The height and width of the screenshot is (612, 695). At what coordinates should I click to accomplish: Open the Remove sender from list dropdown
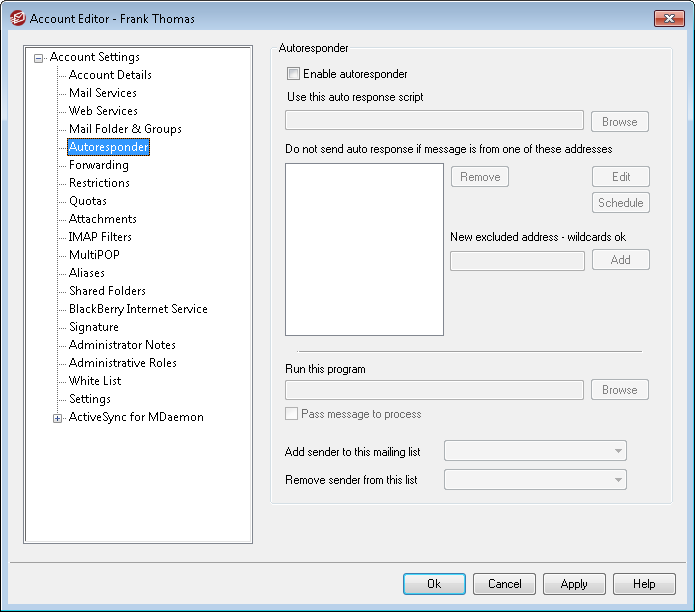[x=535, y=479]
